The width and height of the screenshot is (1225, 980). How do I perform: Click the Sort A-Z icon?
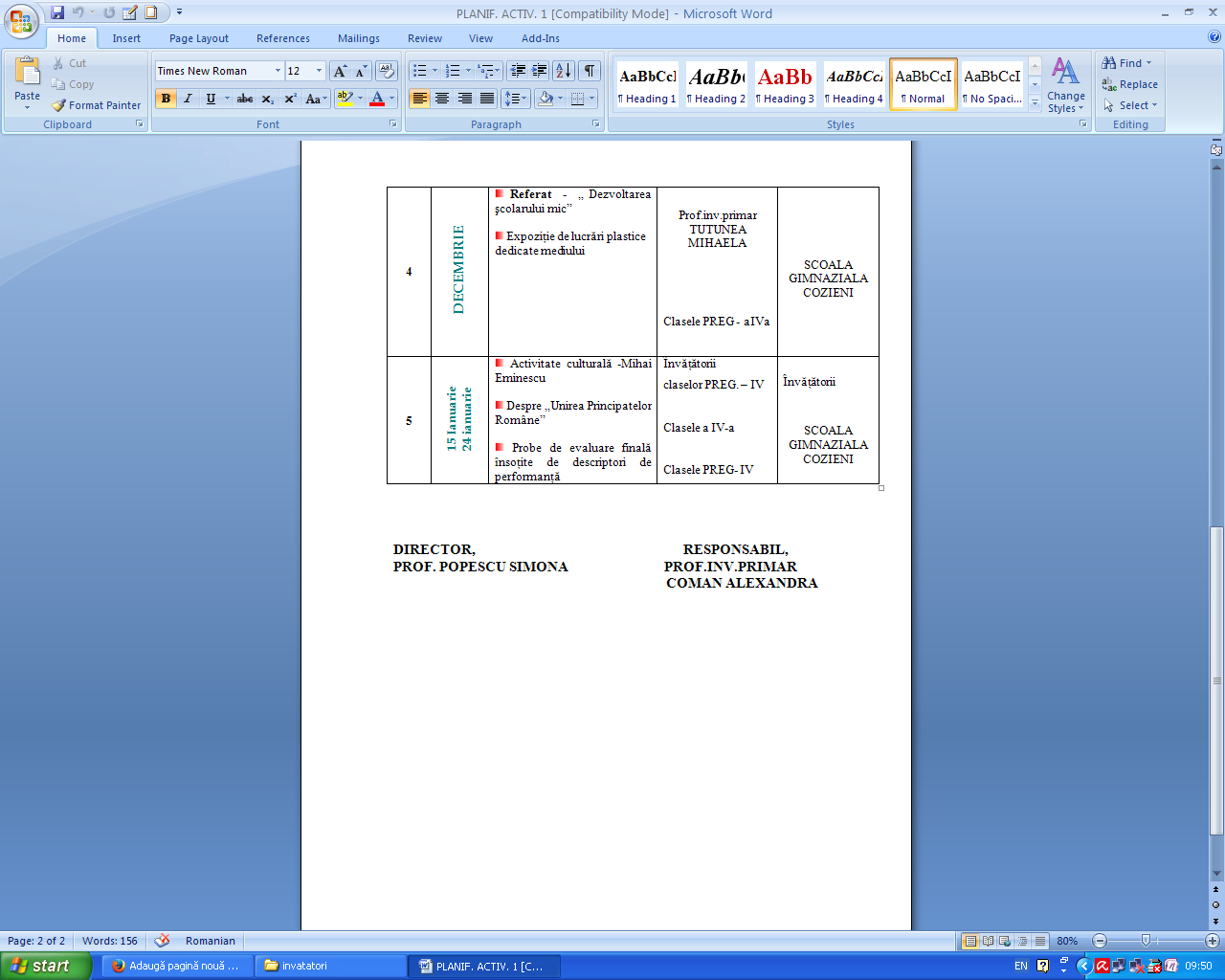563,71
